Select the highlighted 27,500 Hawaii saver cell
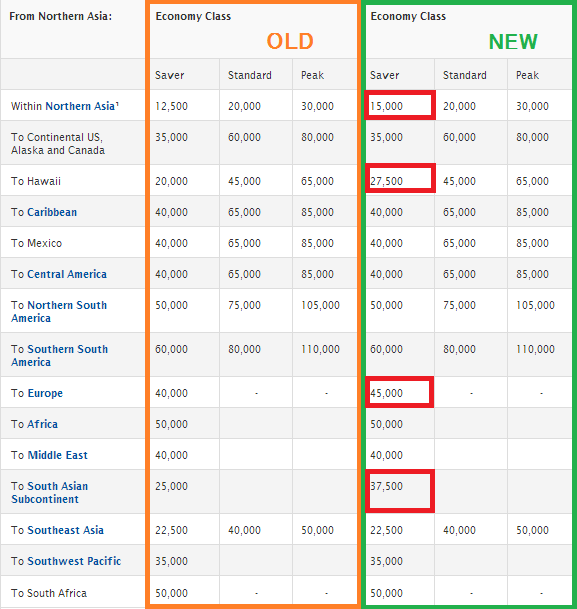Viewport: 577px width, 609px height. (x=400, y=178)
